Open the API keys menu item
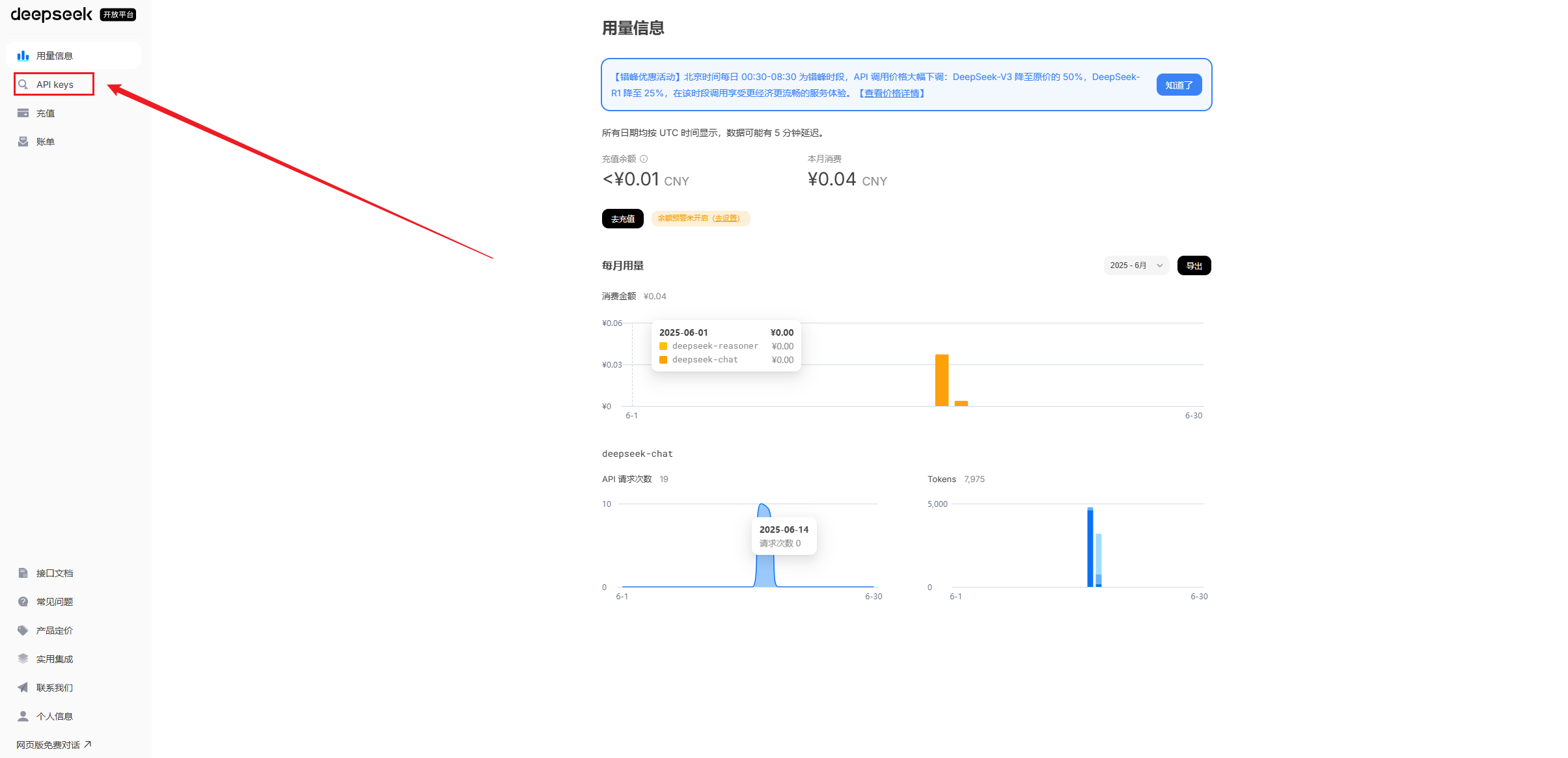 [x=55, y=85]
